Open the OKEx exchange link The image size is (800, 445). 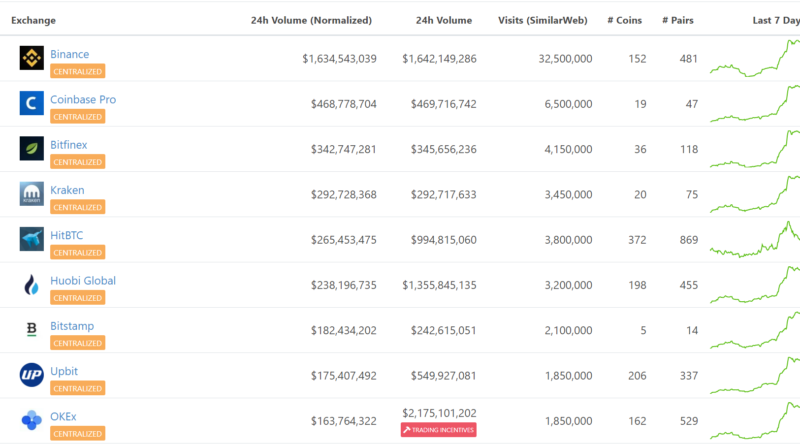pyautogui.click(x=63, y=416)
